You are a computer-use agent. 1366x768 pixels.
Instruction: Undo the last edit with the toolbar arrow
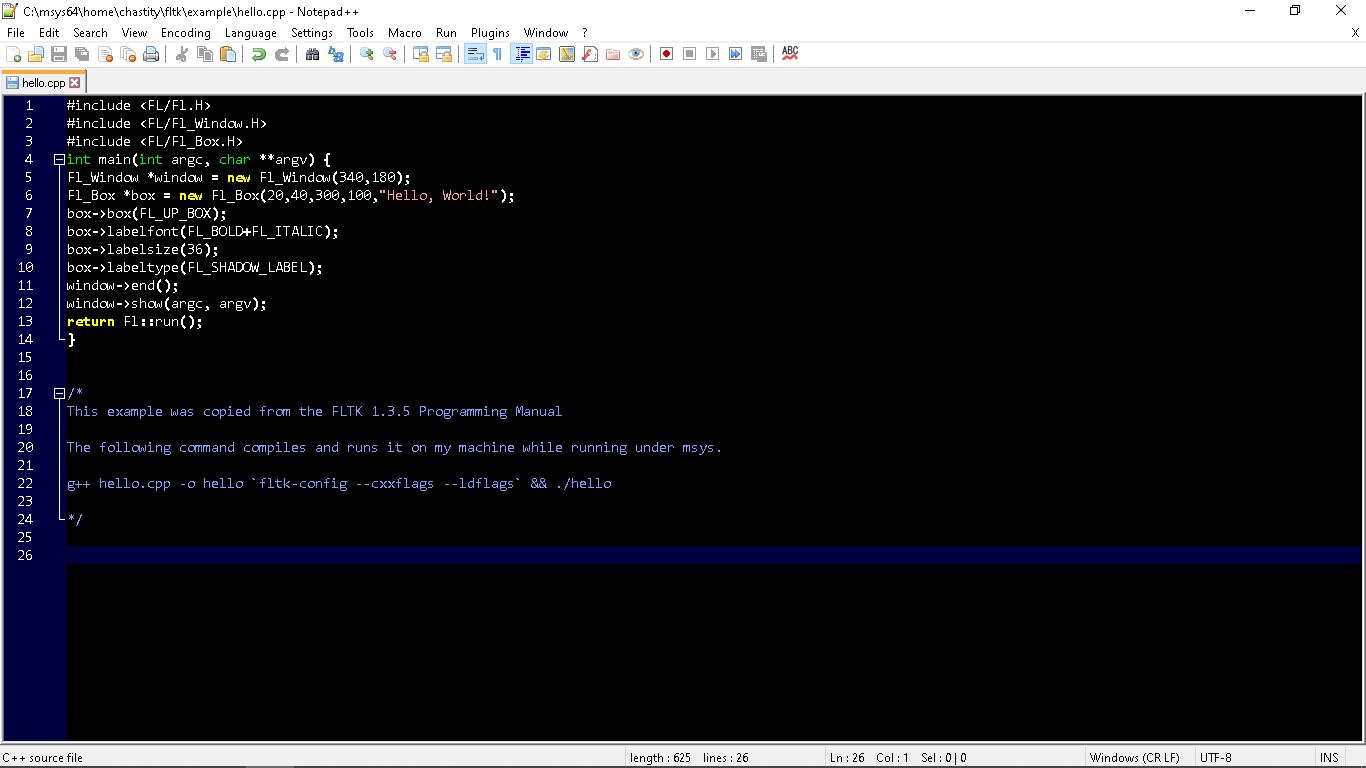coord(259,53)
